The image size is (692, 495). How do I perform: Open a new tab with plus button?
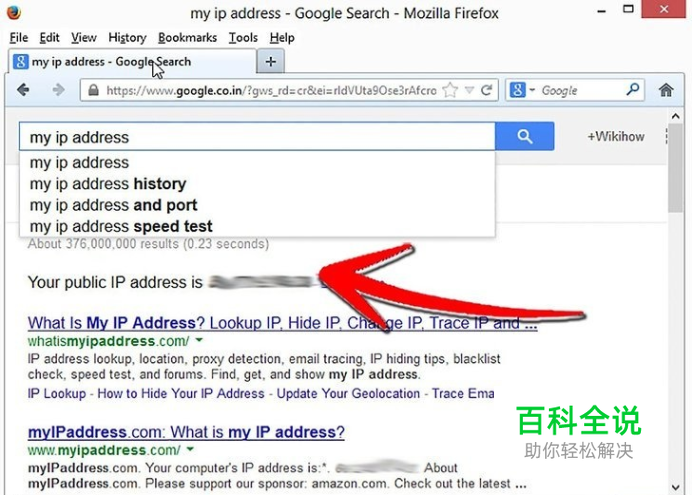[271, 61]
